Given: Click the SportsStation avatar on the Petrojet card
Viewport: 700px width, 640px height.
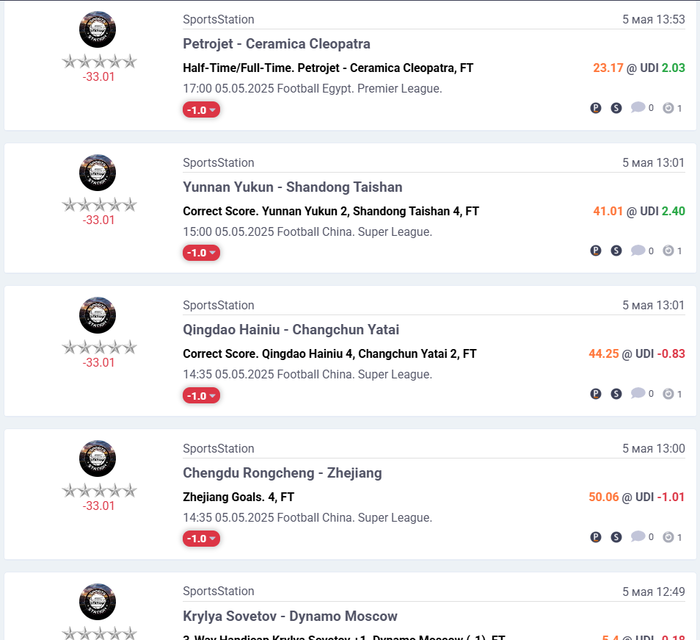Looking at the screenshot, I should (97, 29).
